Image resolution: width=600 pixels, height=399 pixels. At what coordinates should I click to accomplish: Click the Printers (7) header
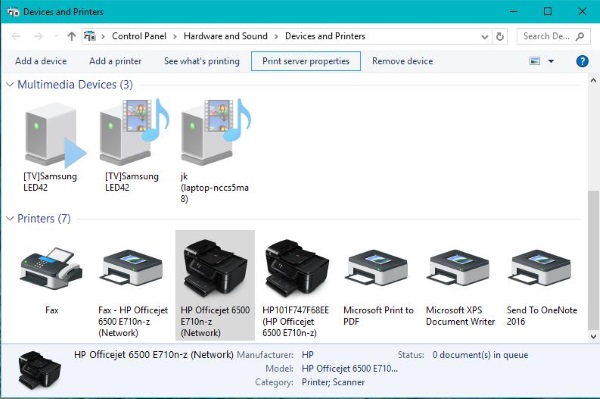click(44, 218)
